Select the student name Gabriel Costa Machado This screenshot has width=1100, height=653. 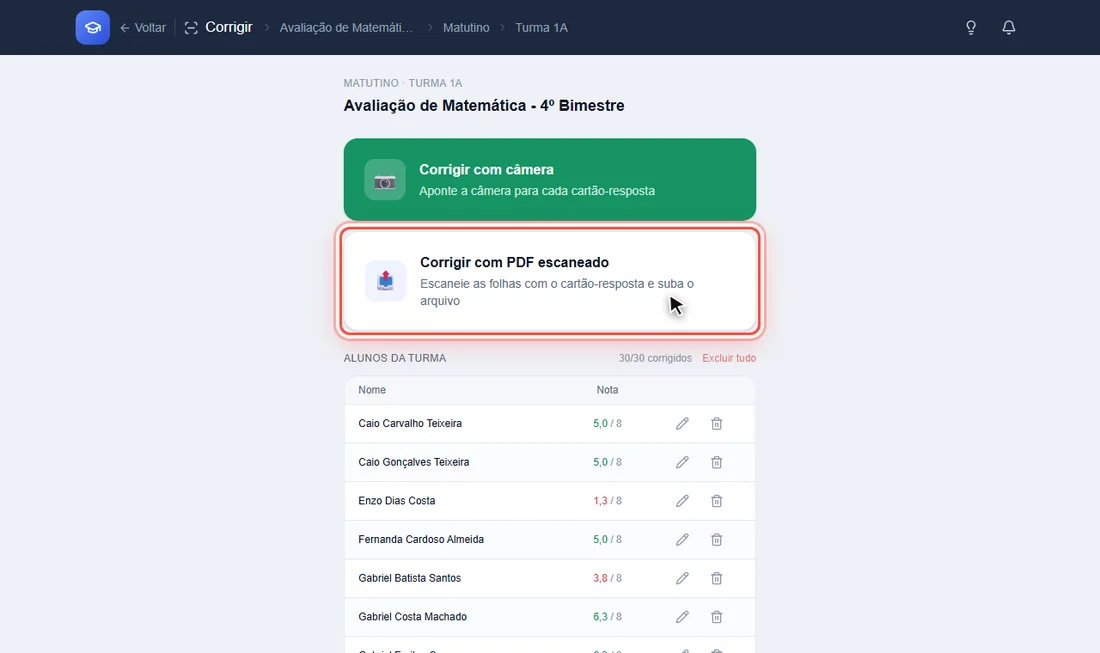(412, 617)
